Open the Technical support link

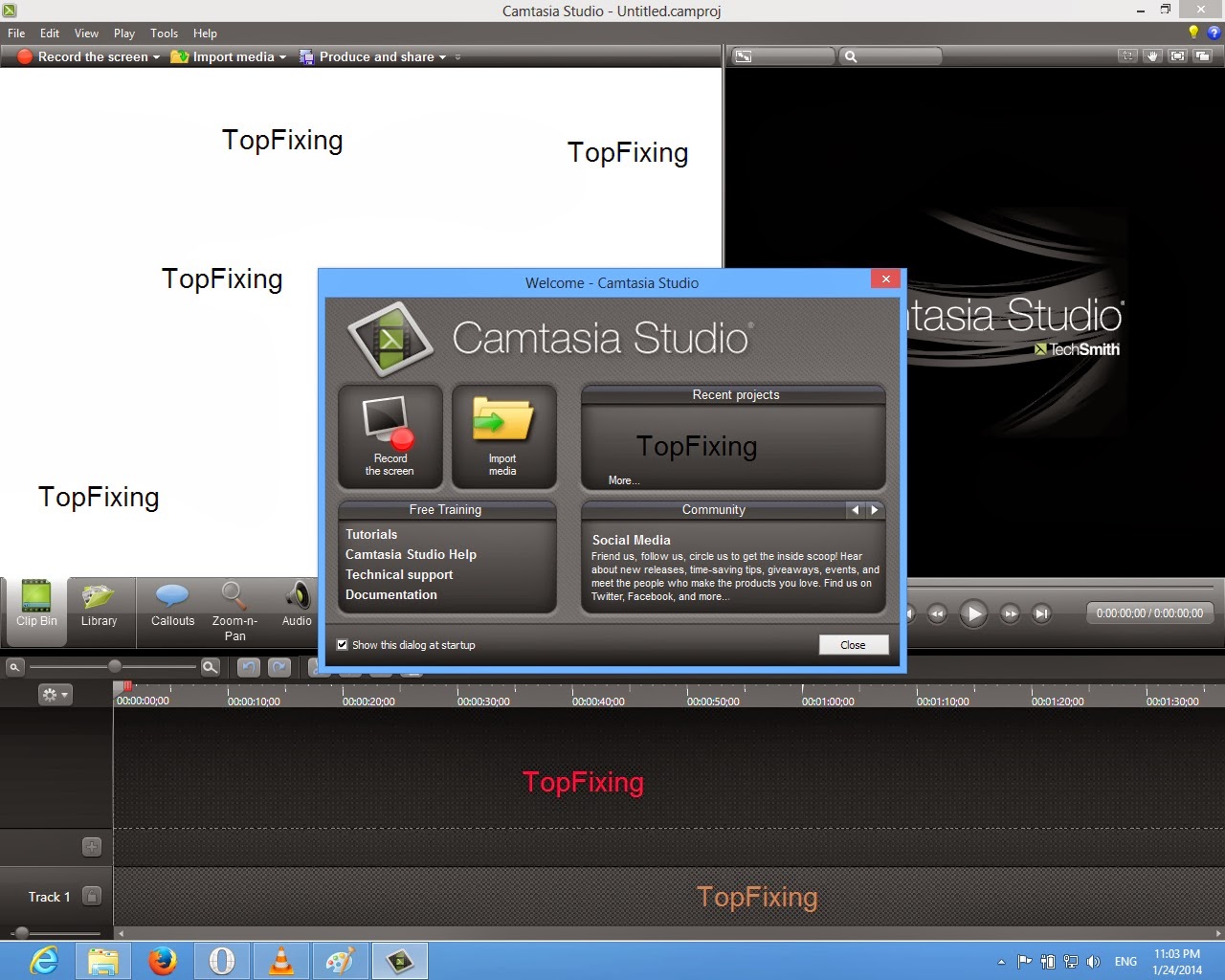pyautogui.click(x=399, y=575)
